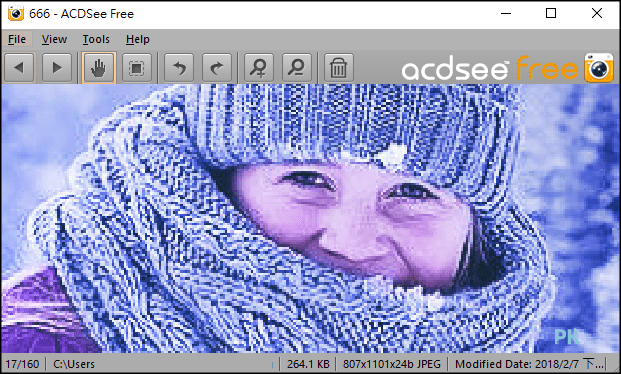621x374 pixels.
Task: Go to the next image
Action: tap(57, 68)
